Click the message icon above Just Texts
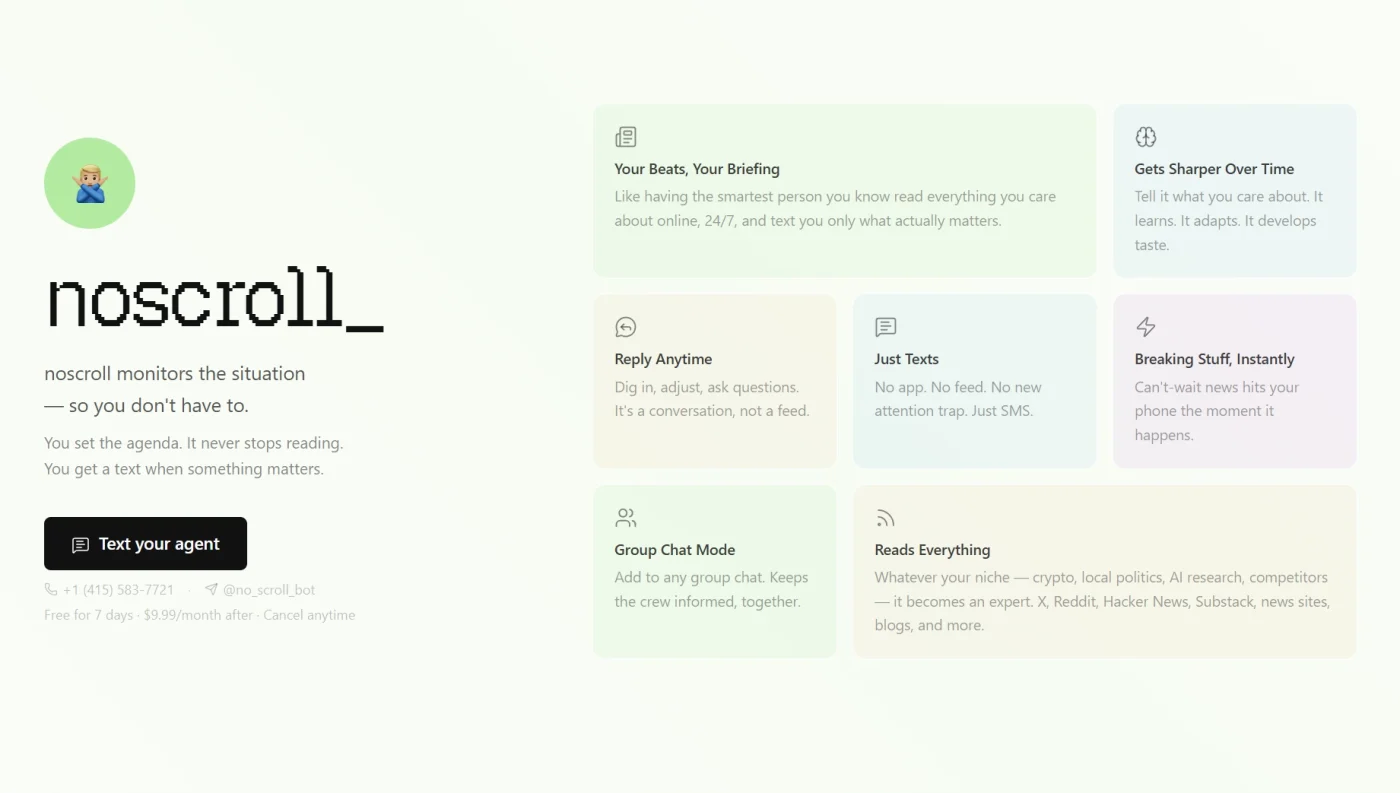The image size is (1400, 793). 886,327
